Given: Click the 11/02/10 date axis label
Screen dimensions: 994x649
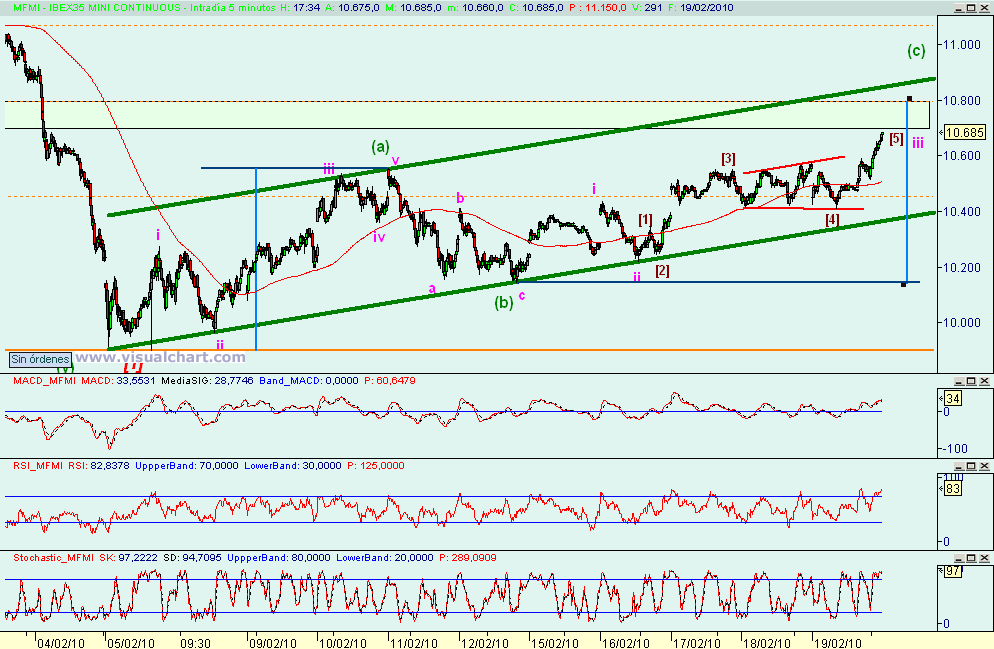Looking at the screenshot, I should point(414,643).
